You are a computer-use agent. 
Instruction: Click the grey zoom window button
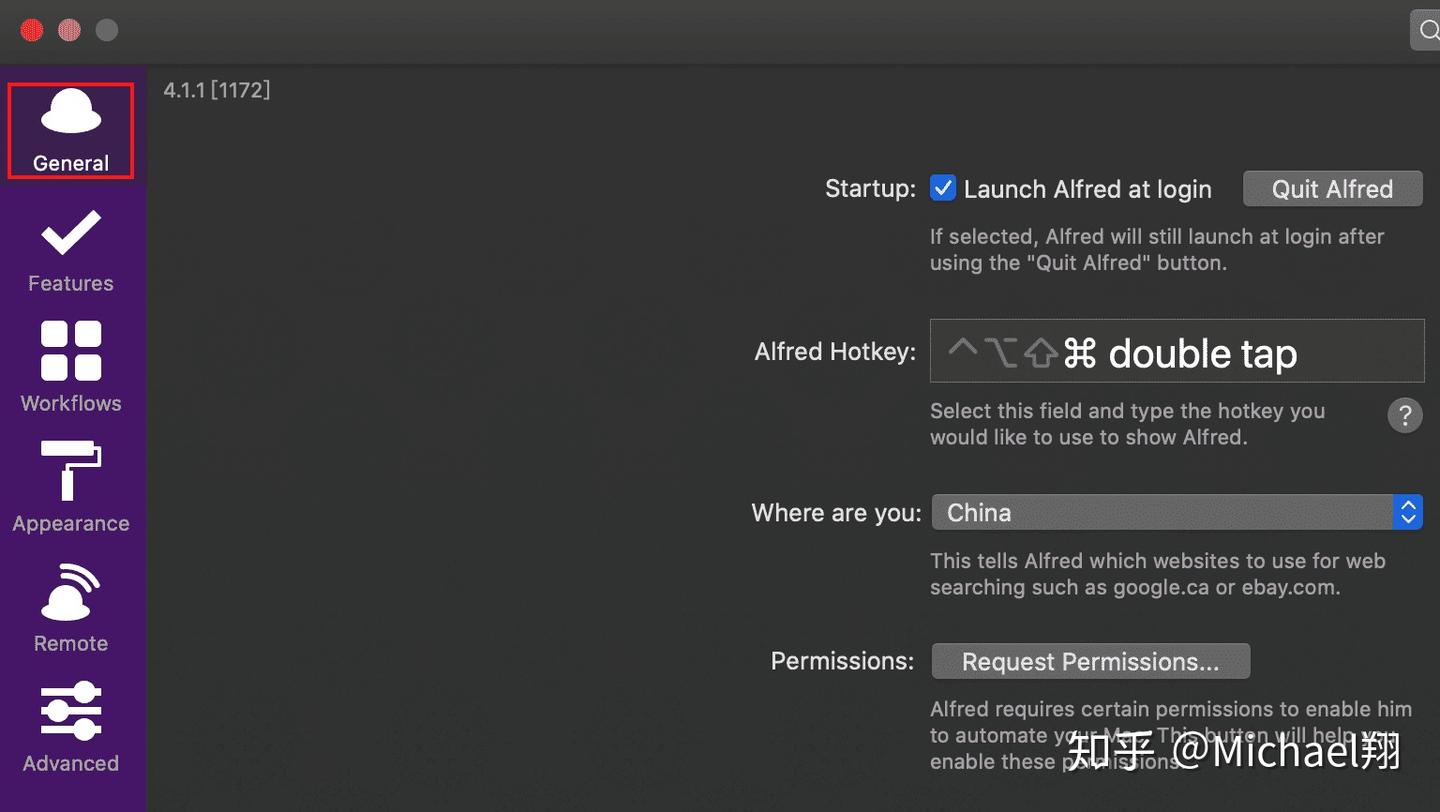click(x=106, y=31)
